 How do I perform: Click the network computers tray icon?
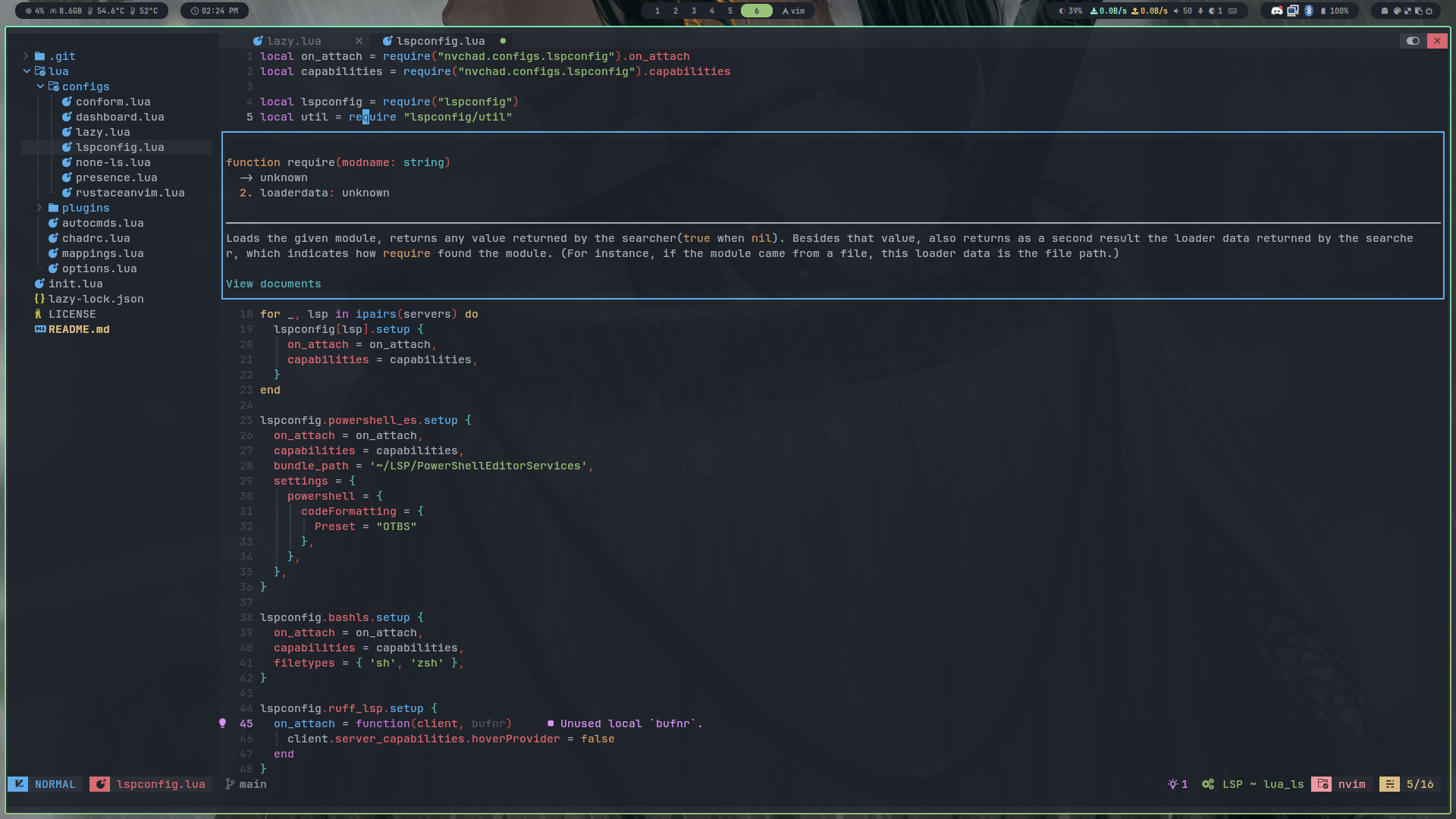tap(1293, 11)
